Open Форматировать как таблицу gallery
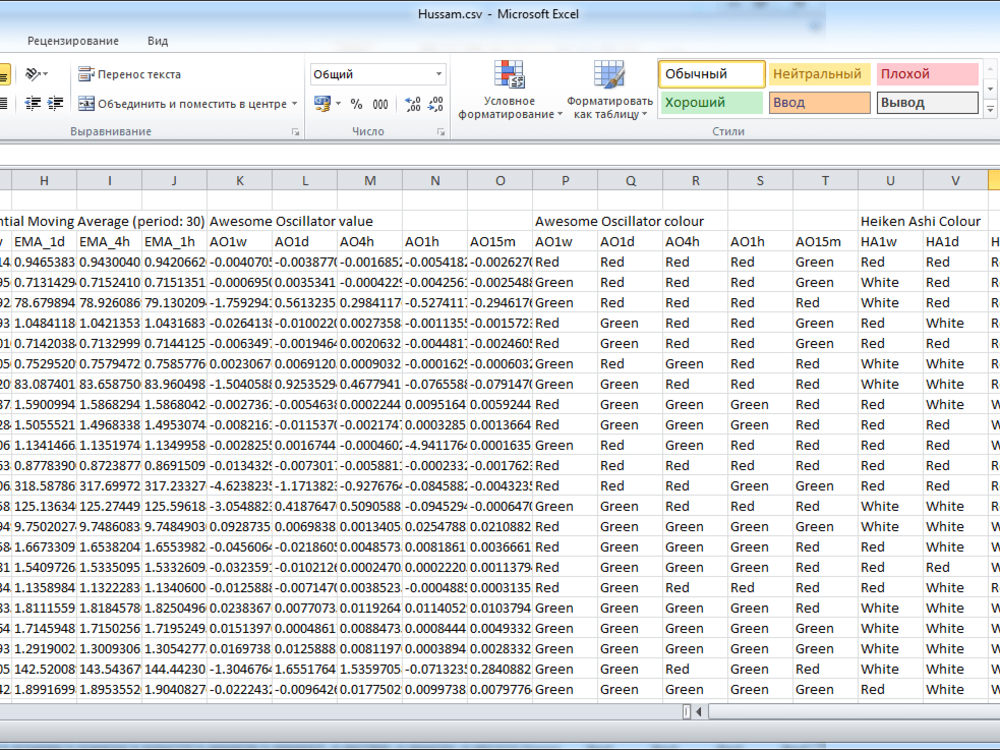This screenshot has width=1000, height=750. pos(610,91)
